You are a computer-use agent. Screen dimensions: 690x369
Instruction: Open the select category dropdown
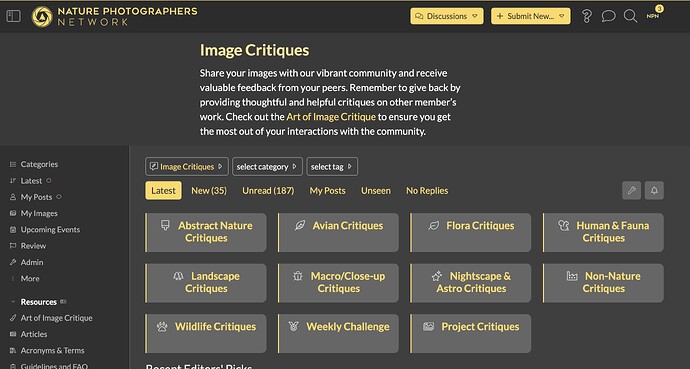[267, 167]
